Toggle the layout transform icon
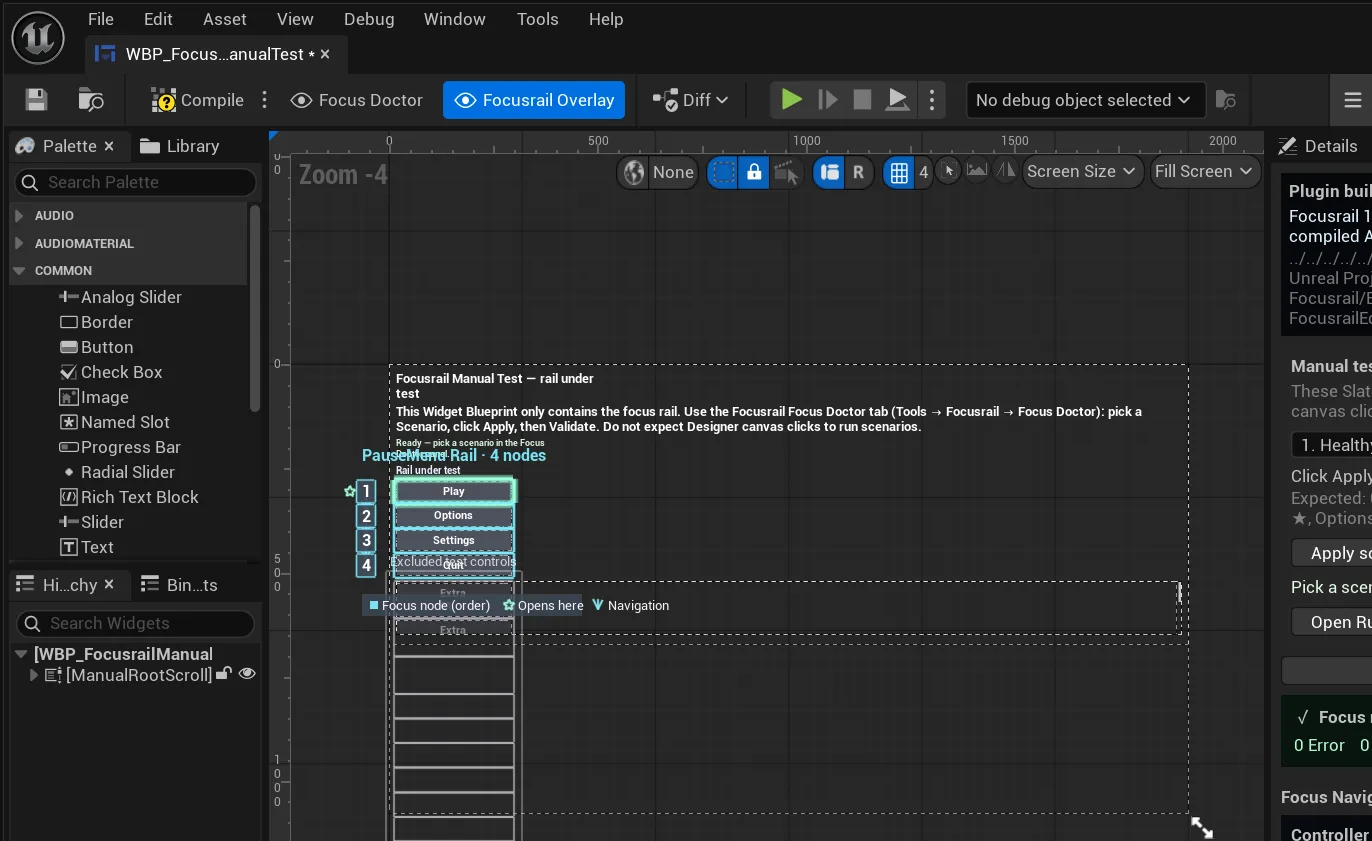1372x841 pixels. 829,172
